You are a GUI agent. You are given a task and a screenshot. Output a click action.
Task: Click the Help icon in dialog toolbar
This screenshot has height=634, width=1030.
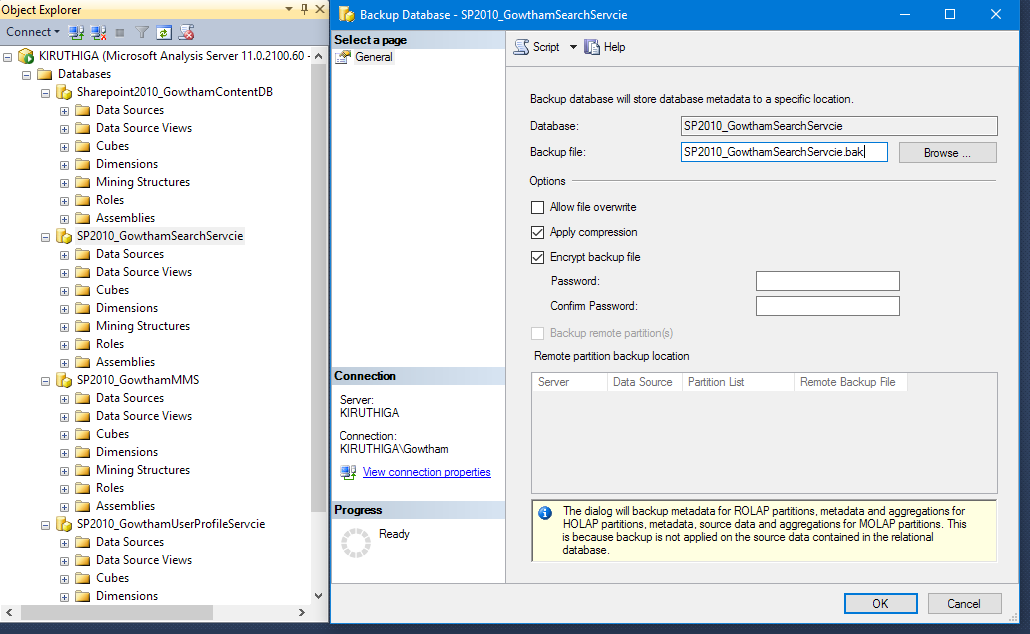pyautogui.click(x=592, y=47)
